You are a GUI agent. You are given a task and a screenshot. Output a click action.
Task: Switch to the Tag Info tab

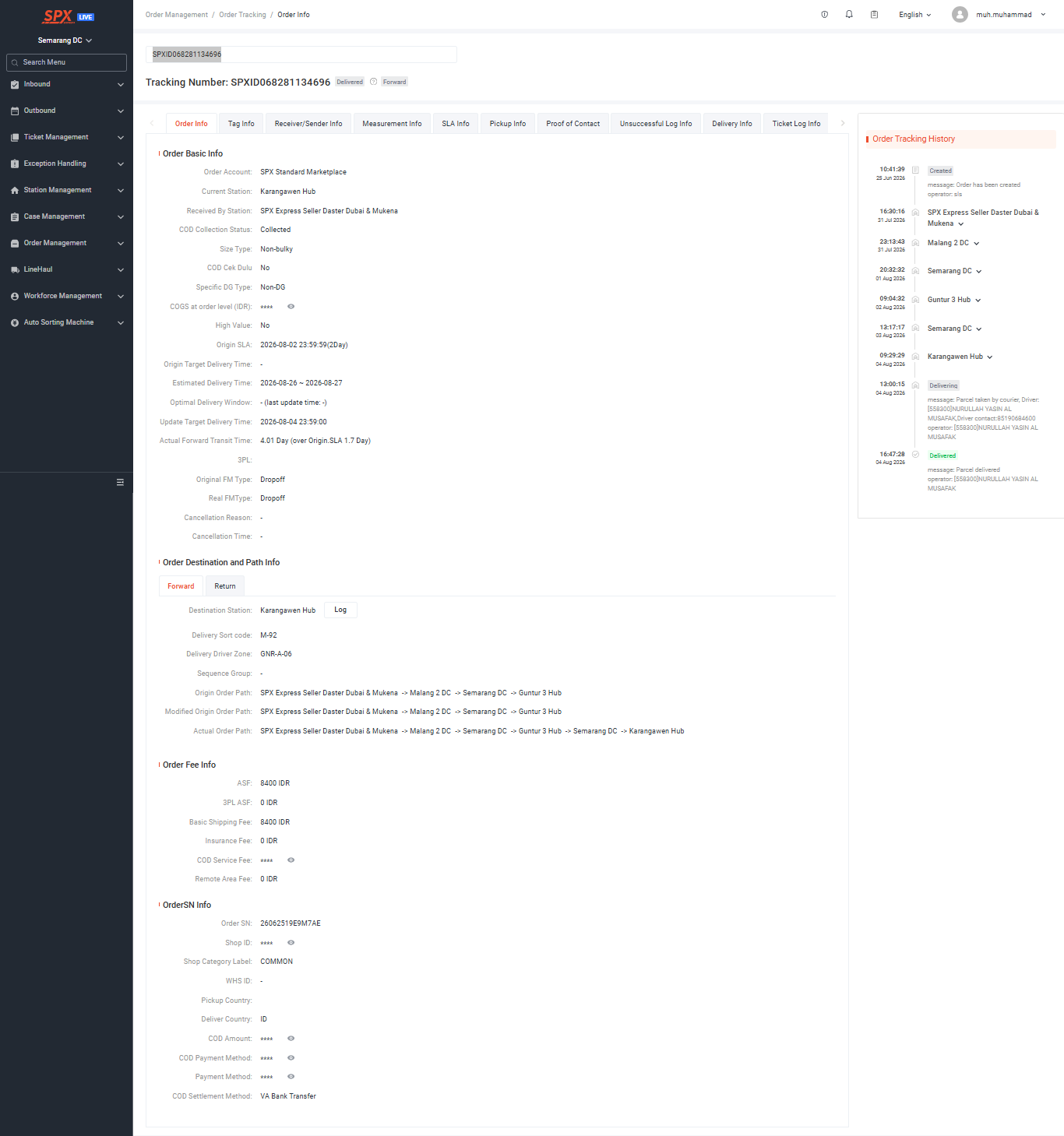pyautogui.click(x=241, y=124)
